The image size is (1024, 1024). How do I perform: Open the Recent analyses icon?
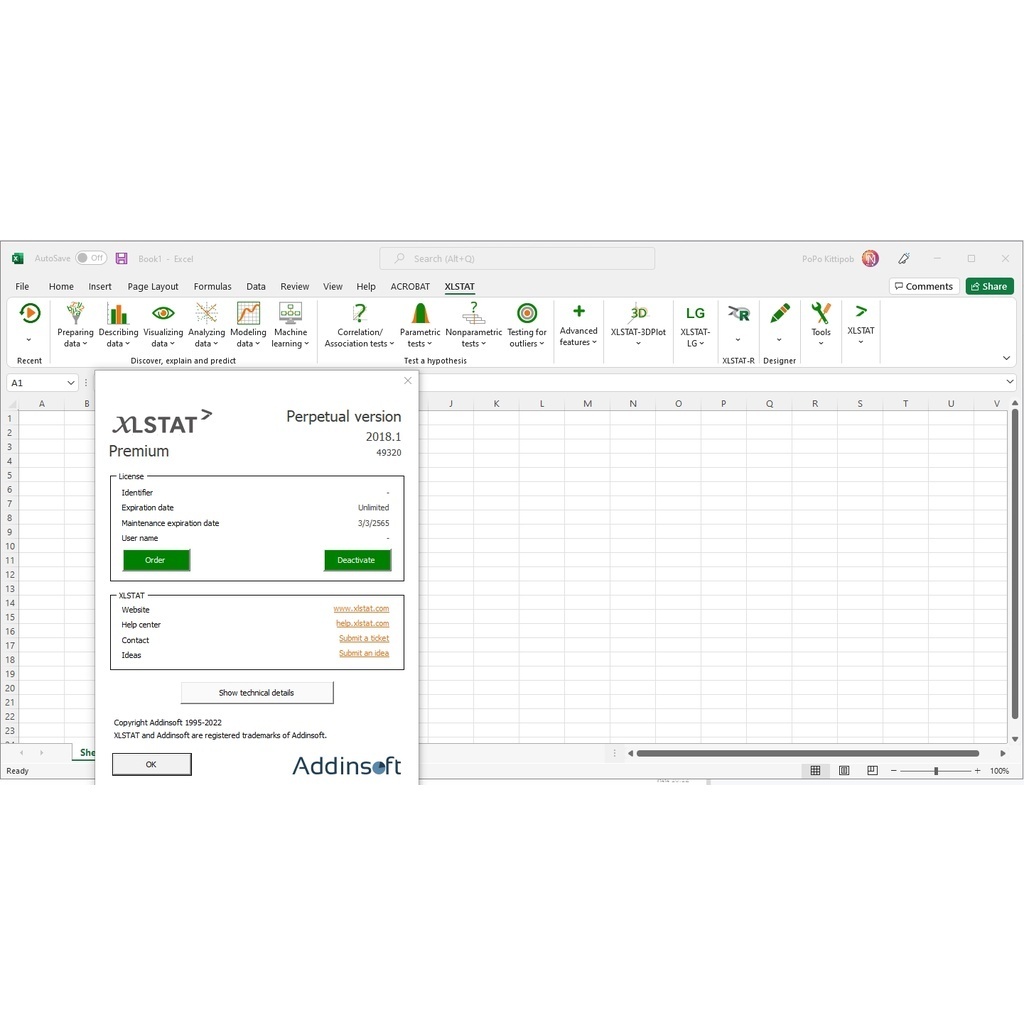pyautogui.click(x=29, y=314)
